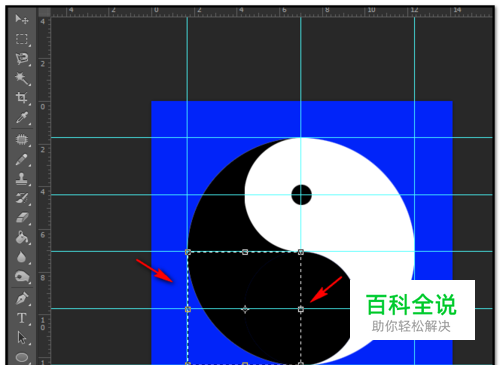The image size is (500, 365).
Task: Select the Pencil tool
Action: click(x=22, y=159)
